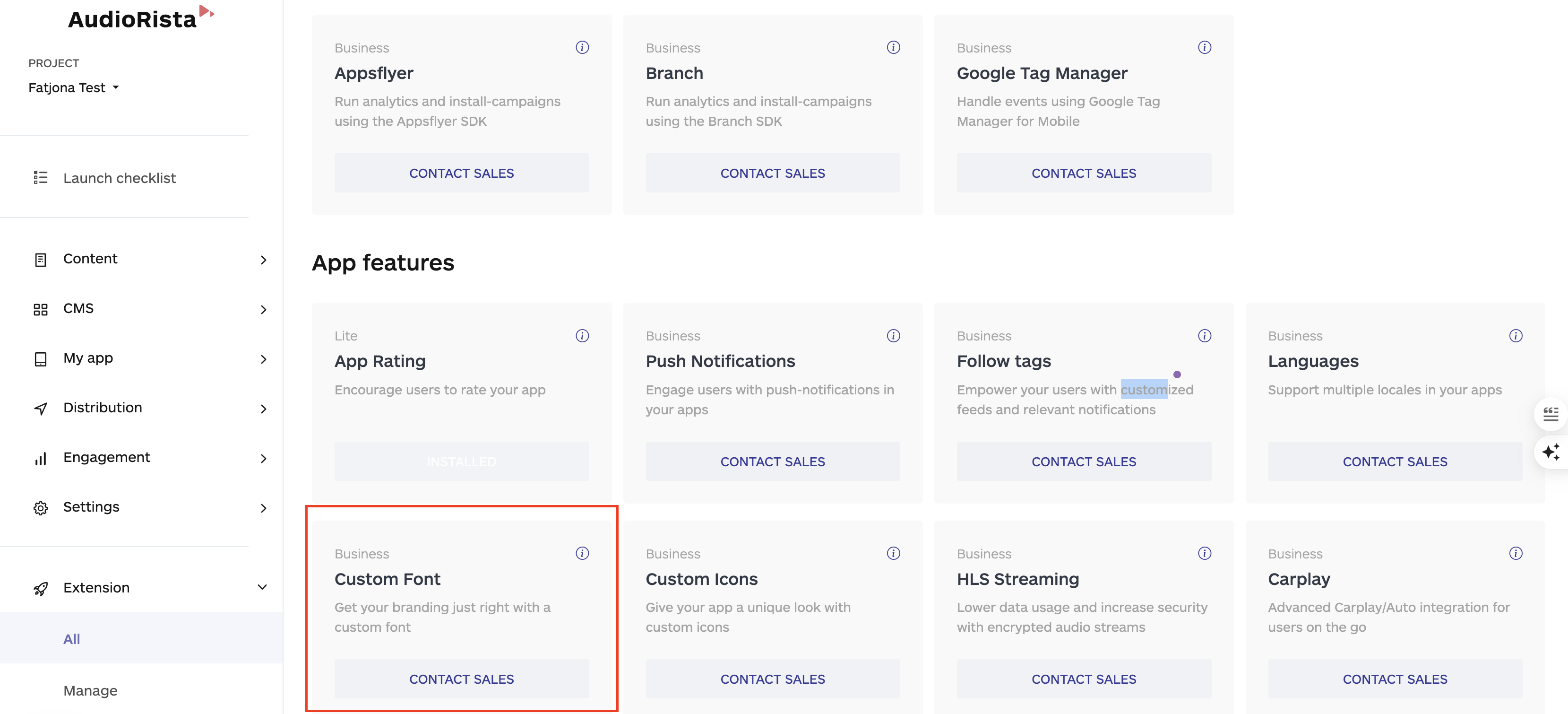
Task: Select the Distribution send icon
Action: [40, 408]
